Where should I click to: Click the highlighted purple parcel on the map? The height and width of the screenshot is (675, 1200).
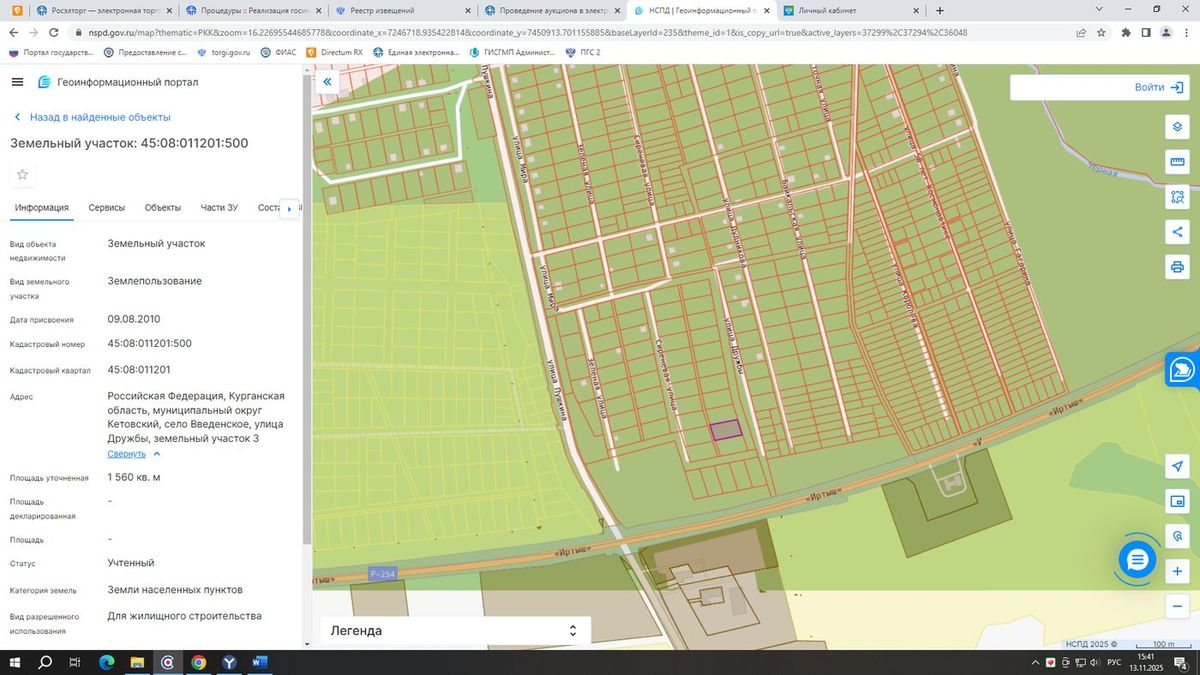pos(726,429)
